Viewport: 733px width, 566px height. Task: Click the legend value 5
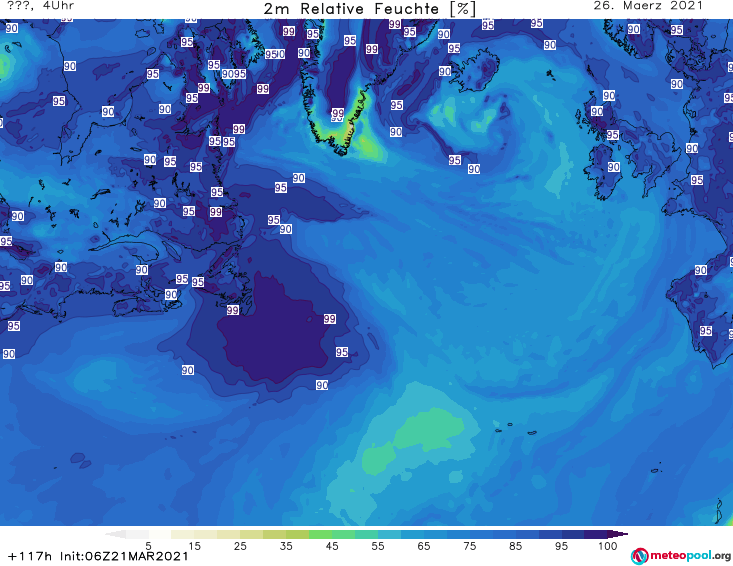148,546
